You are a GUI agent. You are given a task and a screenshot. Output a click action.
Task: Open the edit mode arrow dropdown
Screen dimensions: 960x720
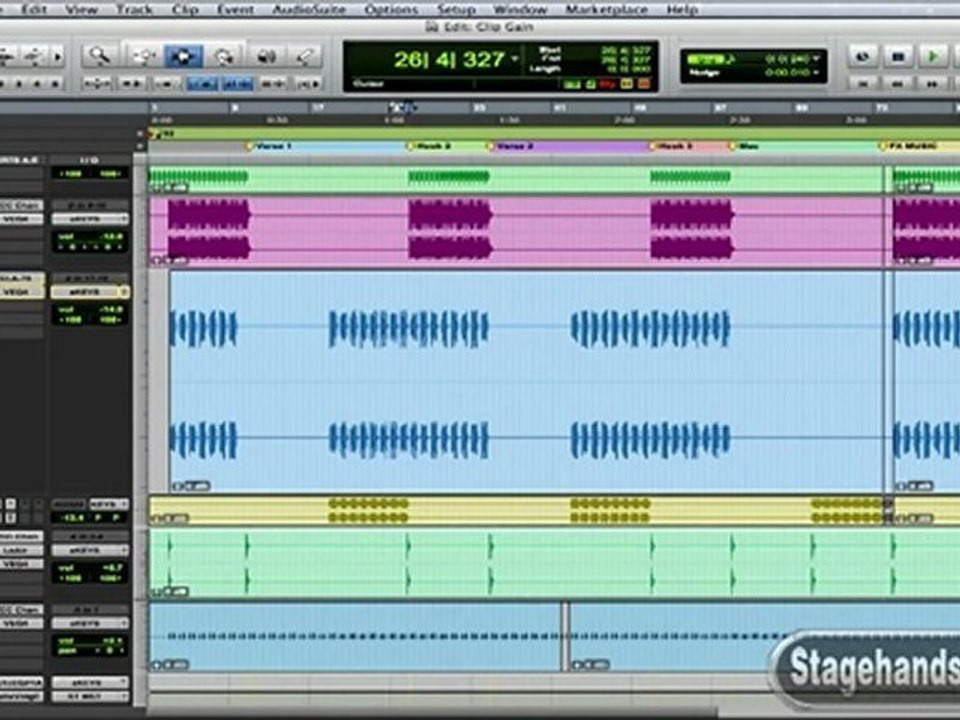tap(58, 57)
